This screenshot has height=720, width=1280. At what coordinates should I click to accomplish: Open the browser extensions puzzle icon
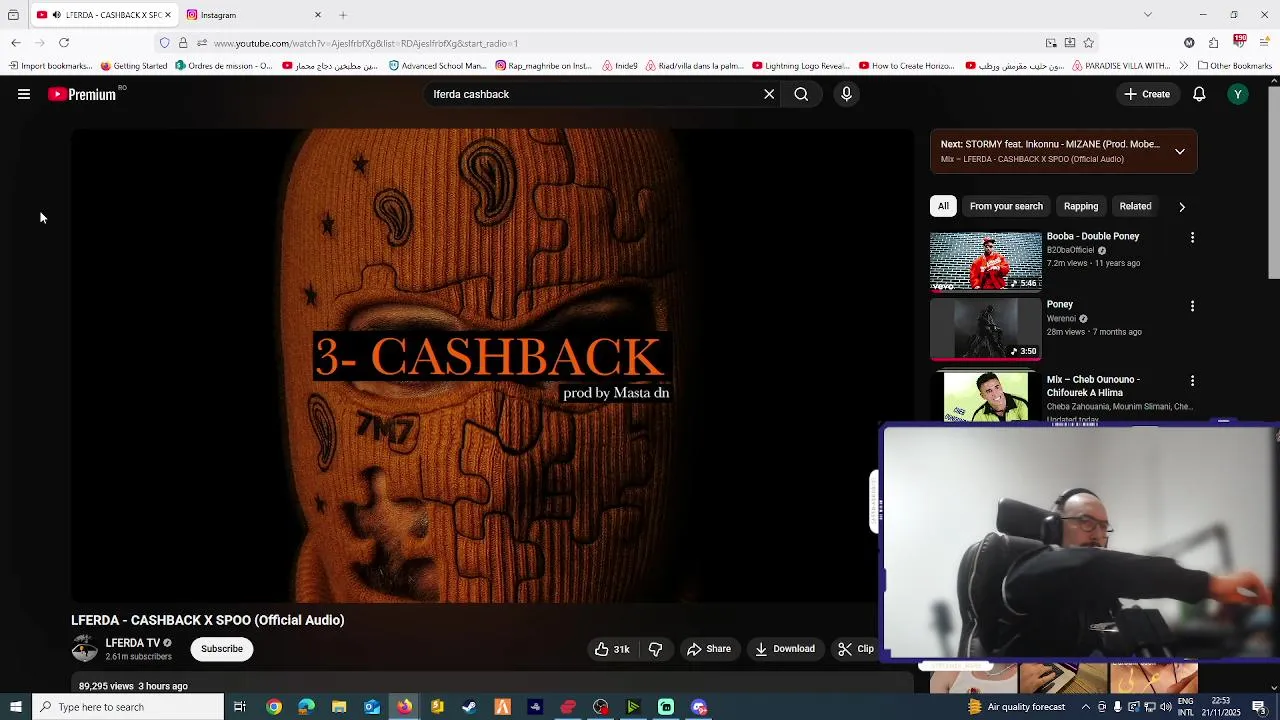pyautogui.click(x=1213, y=43)
